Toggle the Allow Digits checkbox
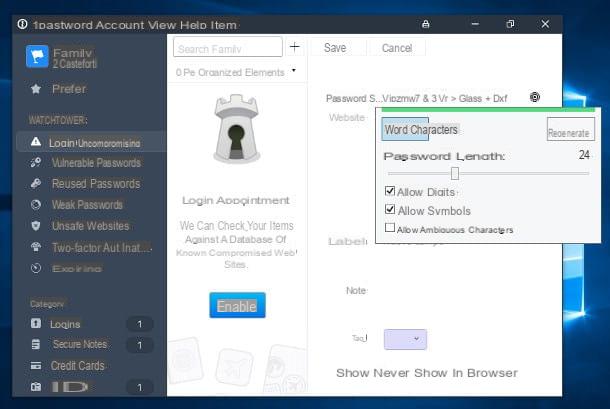 (390, 191)
